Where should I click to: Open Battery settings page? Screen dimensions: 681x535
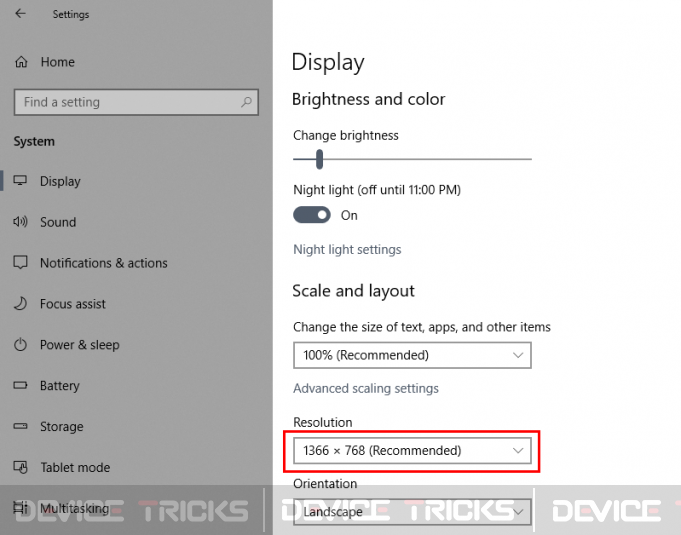60,386
